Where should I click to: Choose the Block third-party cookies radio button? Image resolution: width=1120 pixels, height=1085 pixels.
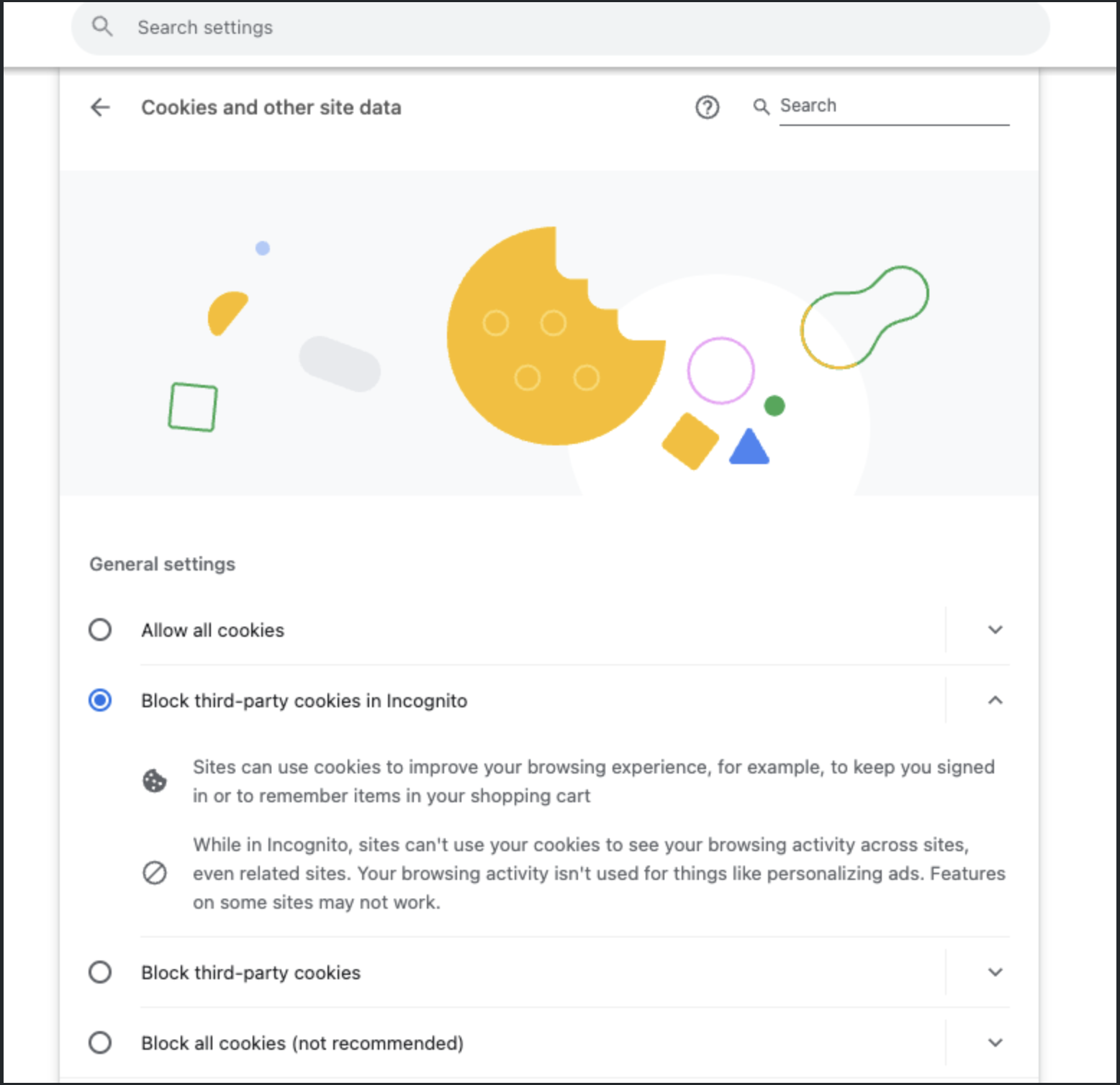point(100,972)
